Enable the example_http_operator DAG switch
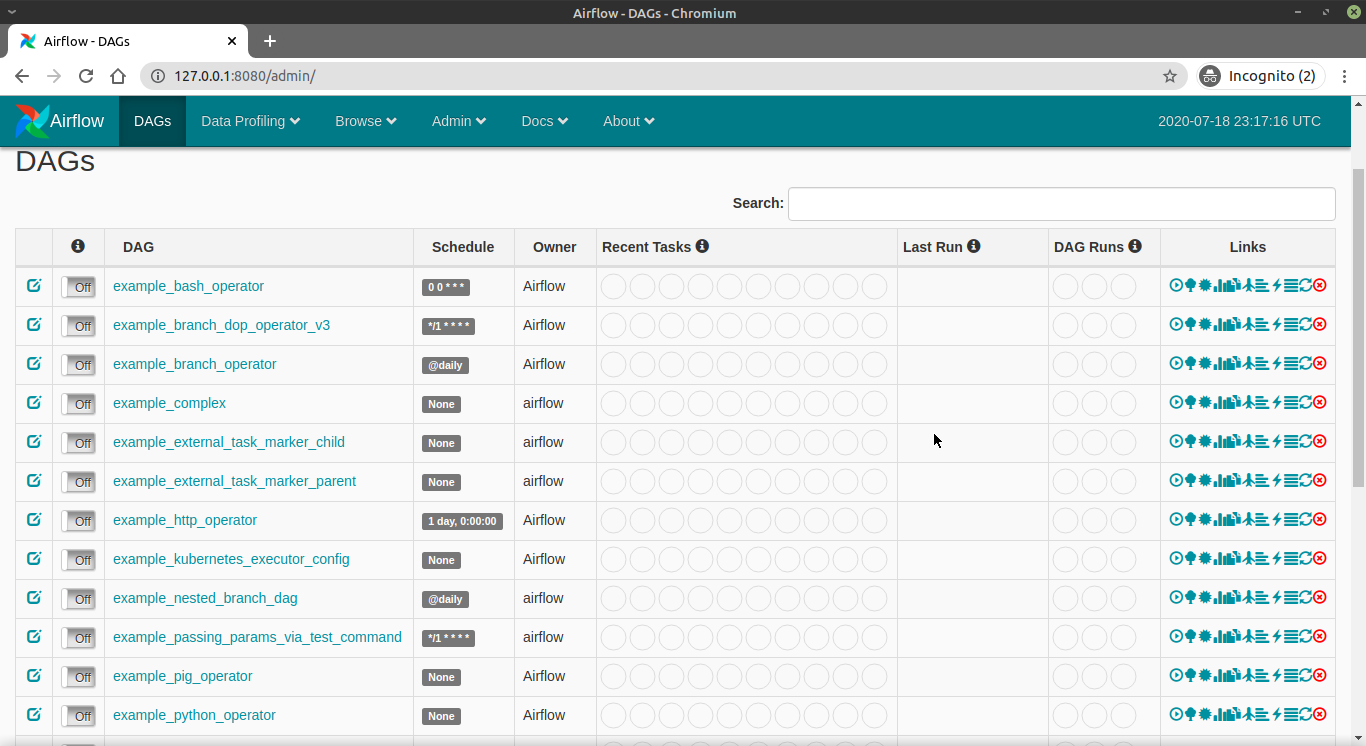The image size is (1366, 746). (78, 520)
